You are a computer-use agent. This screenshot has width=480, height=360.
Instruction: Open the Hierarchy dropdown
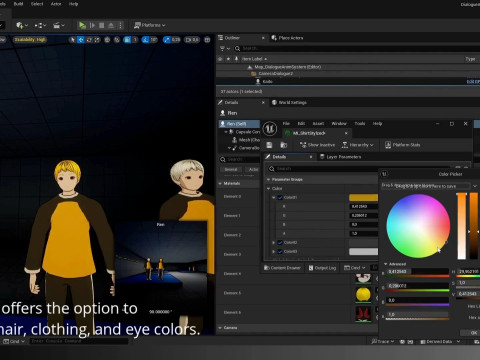(x=357, y=145)
